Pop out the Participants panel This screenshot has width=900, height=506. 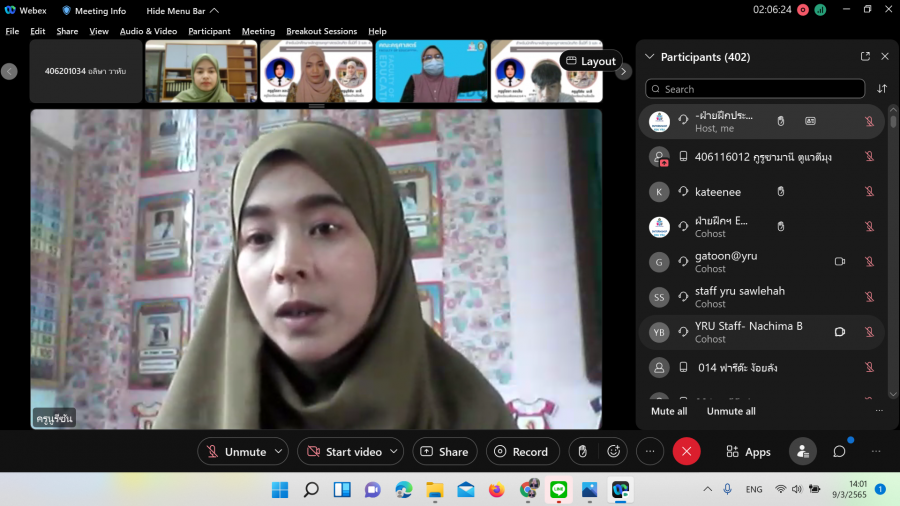[865, 57]
